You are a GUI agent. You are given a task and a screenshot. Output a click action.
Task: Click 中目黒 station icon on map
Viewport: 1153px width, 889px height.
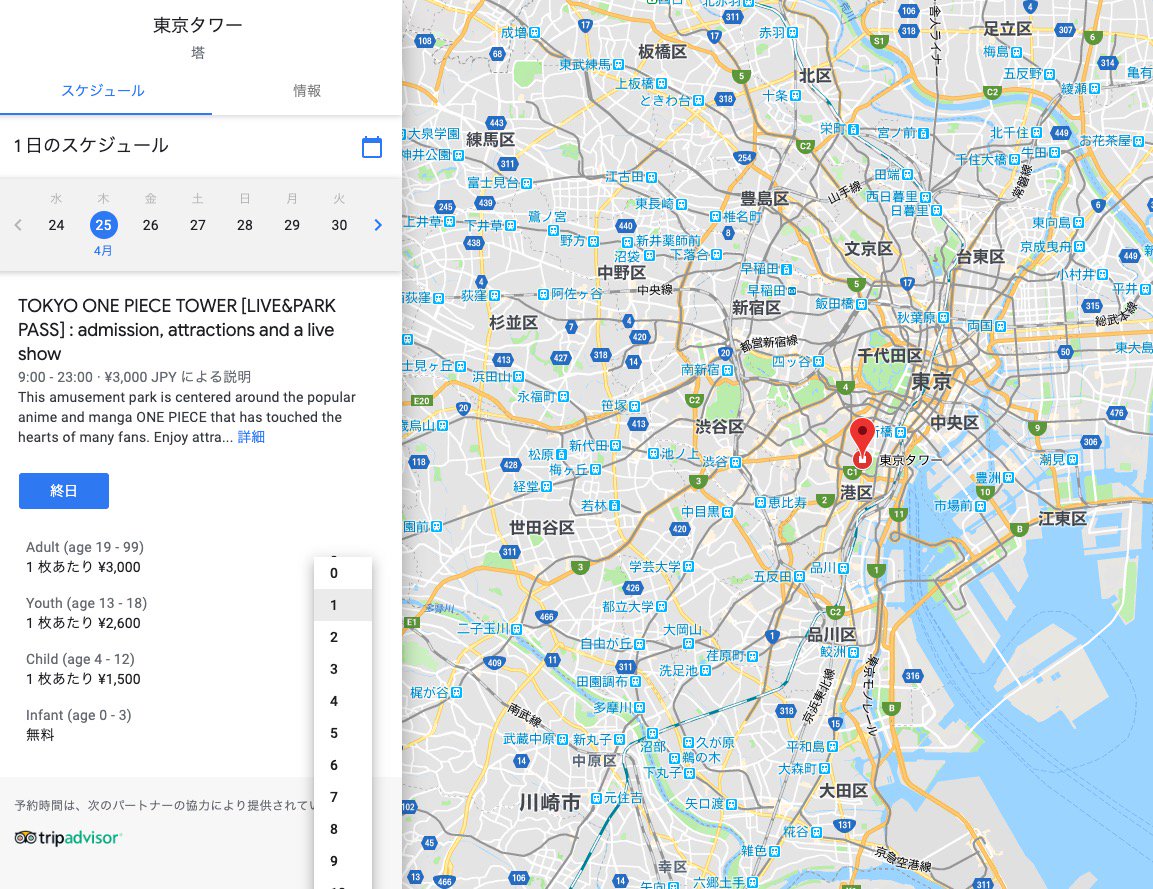click(x=727, y=512)
